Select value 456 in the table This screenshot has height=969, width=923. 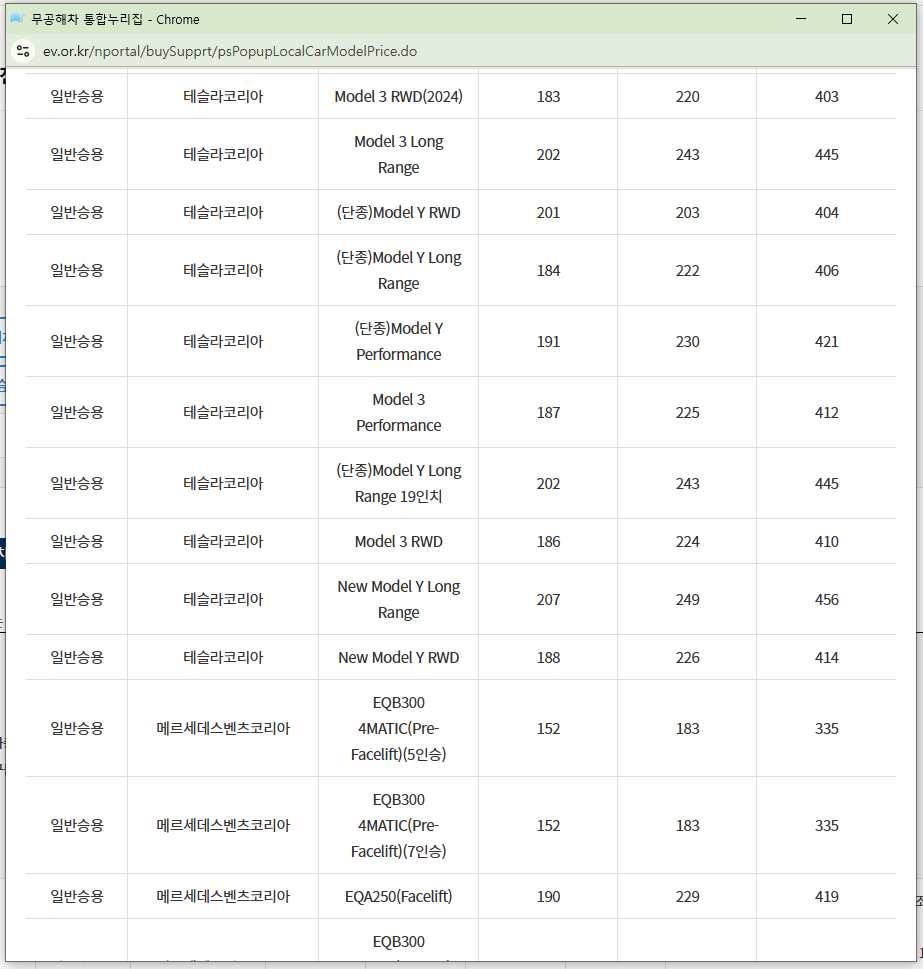[x=827, y=600]
